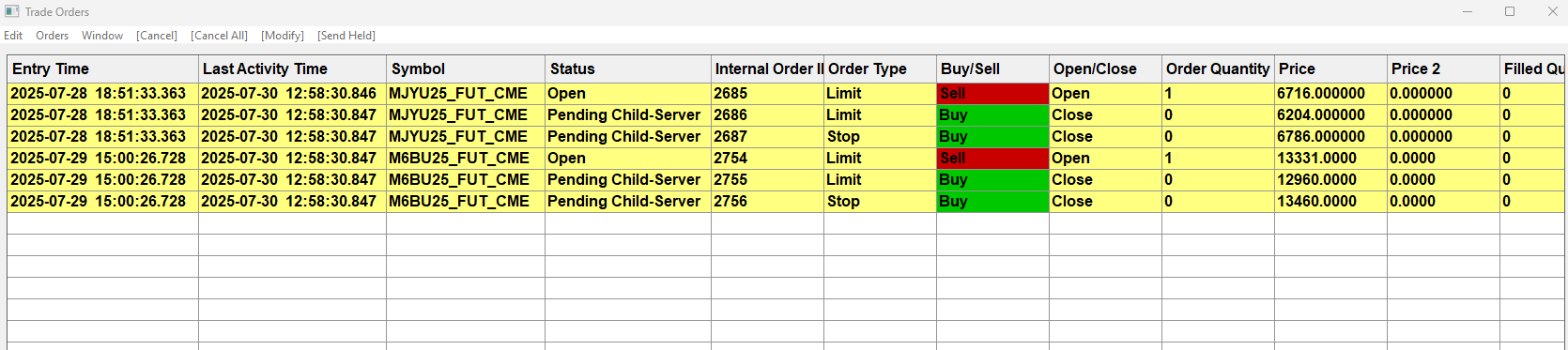Image resolution: width=1568 pixels, height=350 pixels.
Task: Click the [Cancel All] button
Action: click(x=219, y=35)
